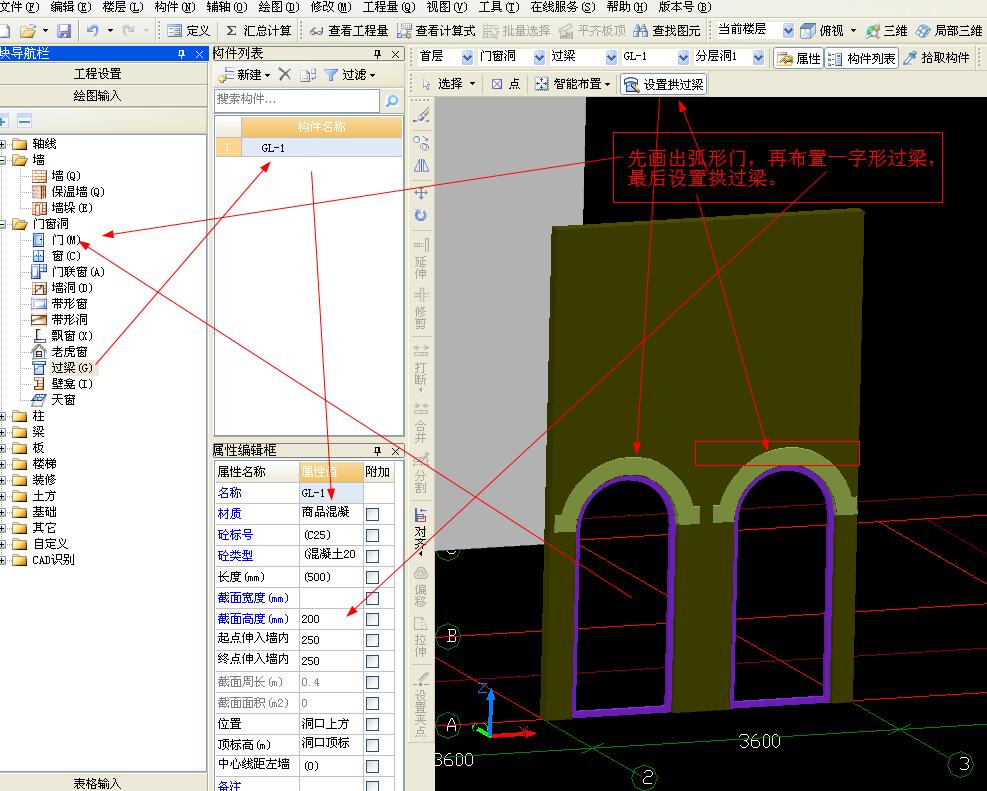Viewport: 987px width, 791px height.
Task: Open the 绘图(D) menu
Action: pos(279,7)
